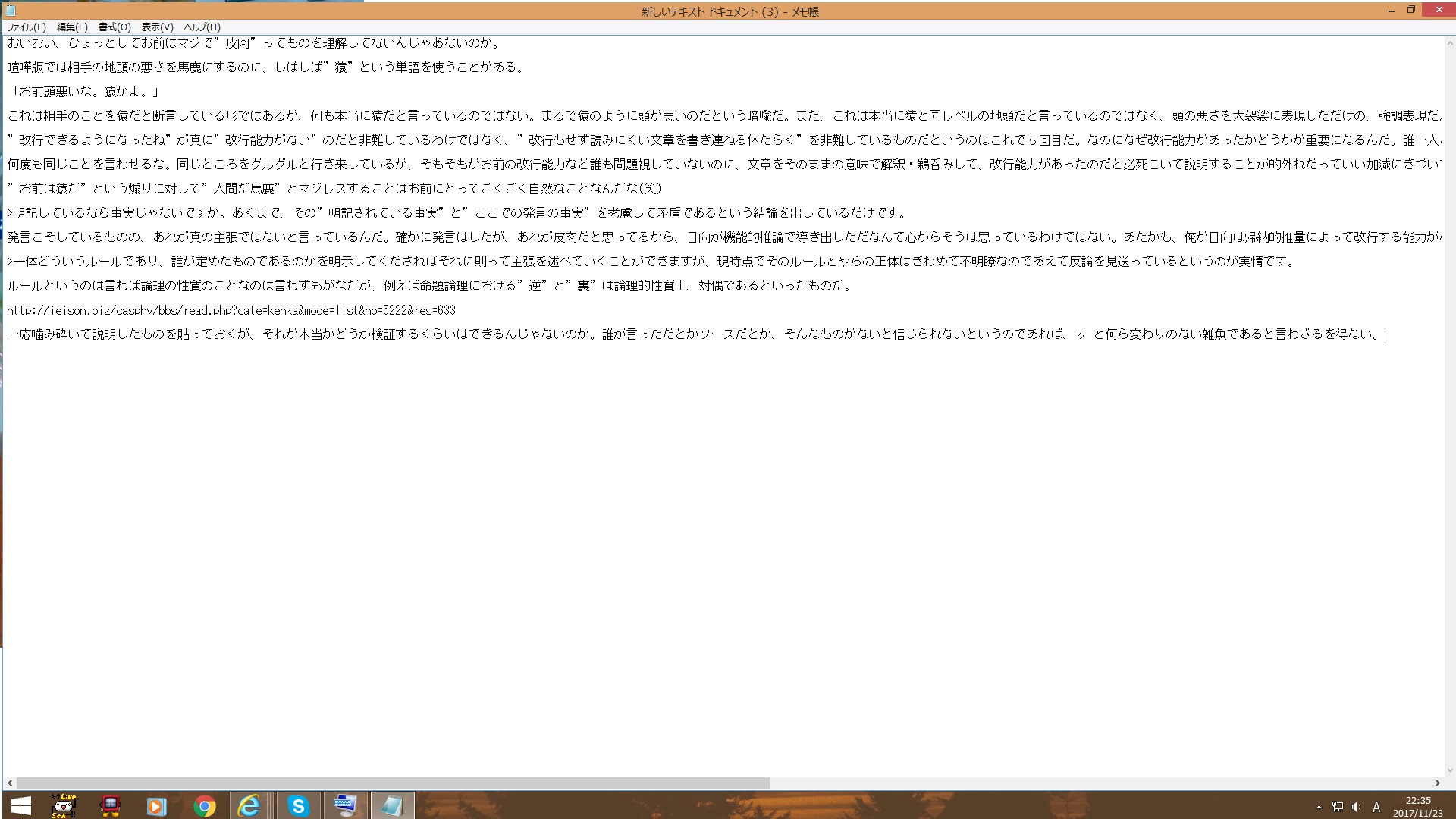Open the 編集(E) menu
1456x819 pixels.
point(72,27)
